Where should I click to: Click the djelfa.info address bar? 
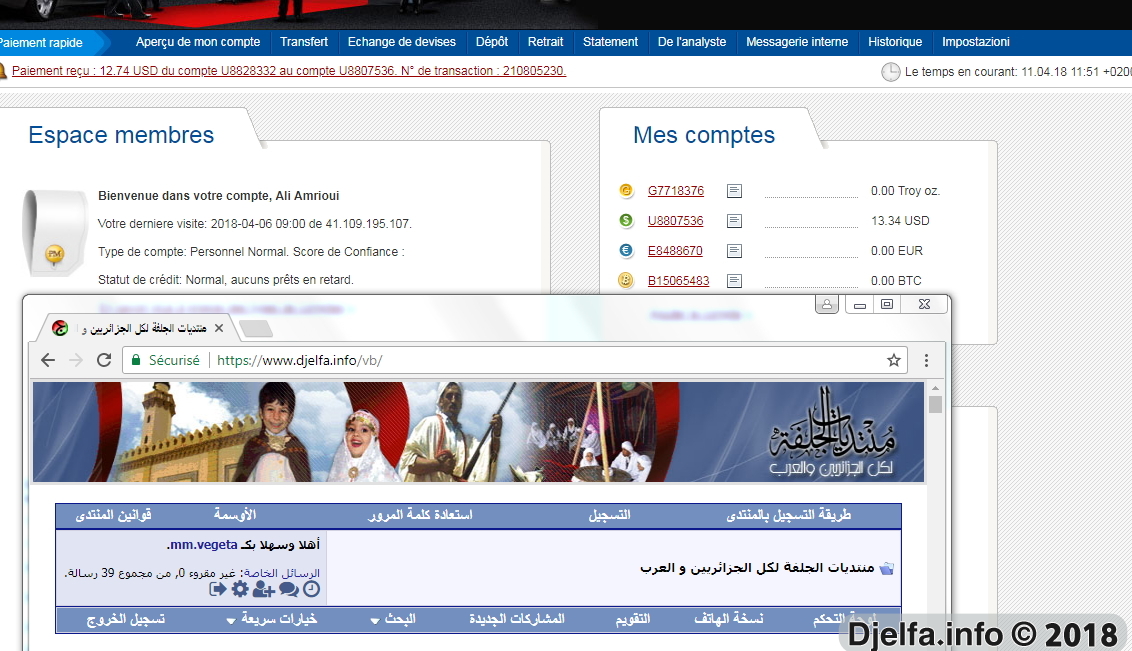pos(516,360)
